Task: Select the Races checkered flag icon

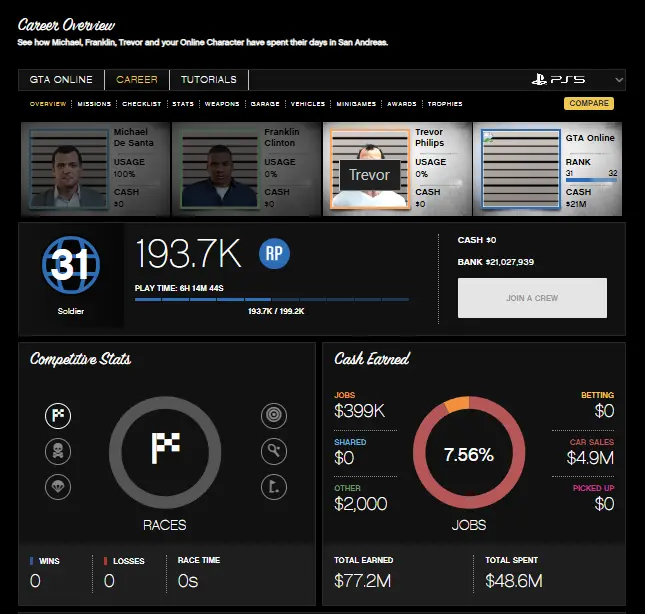Action: click(x=58, y=416)
